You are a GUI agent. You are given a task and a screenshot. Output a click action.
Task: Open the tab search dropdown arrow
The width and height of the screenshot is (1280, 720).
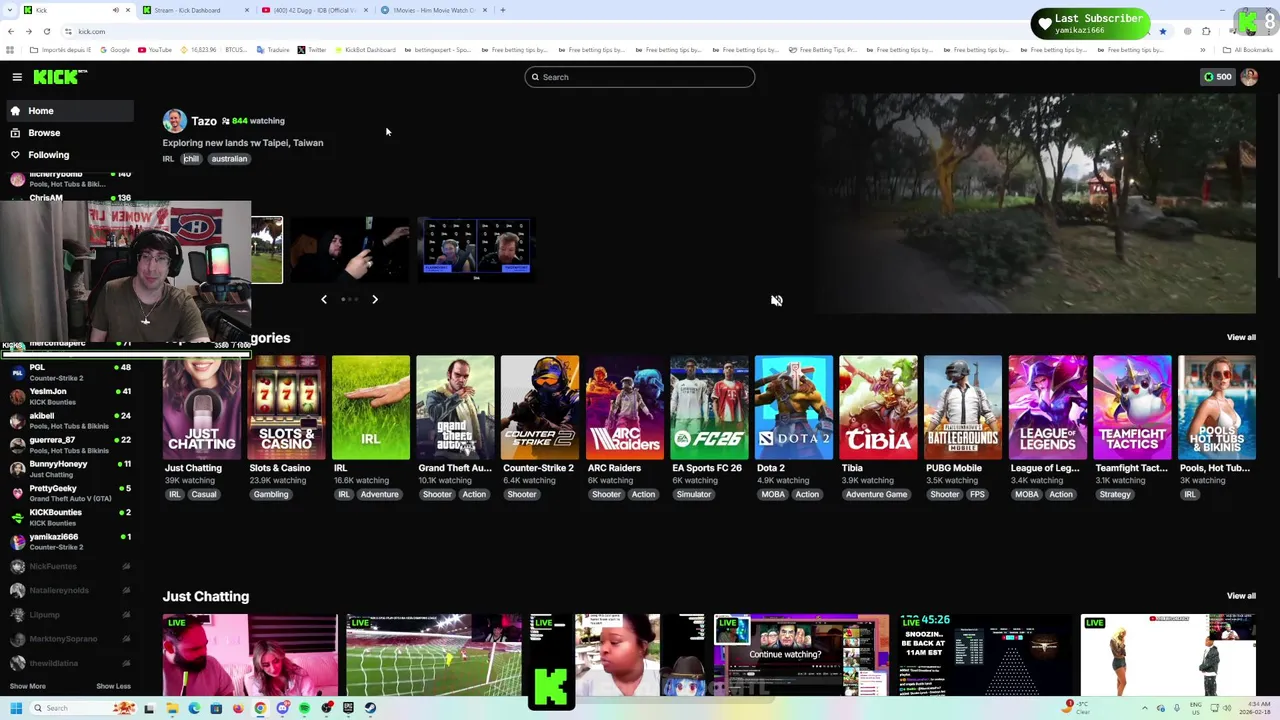click(x=9, y=10)
